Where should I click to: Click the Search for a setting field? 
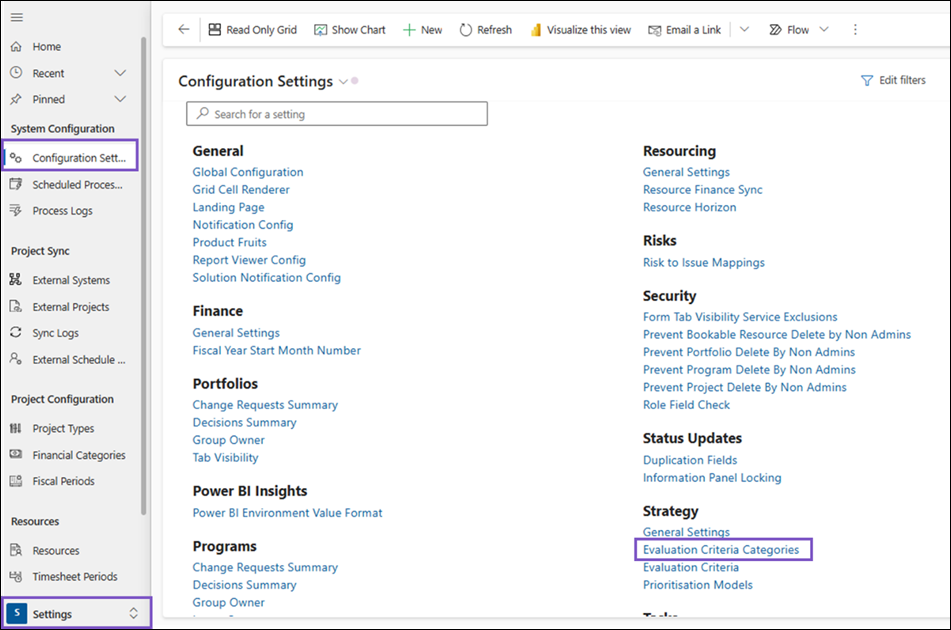[337, 114]
